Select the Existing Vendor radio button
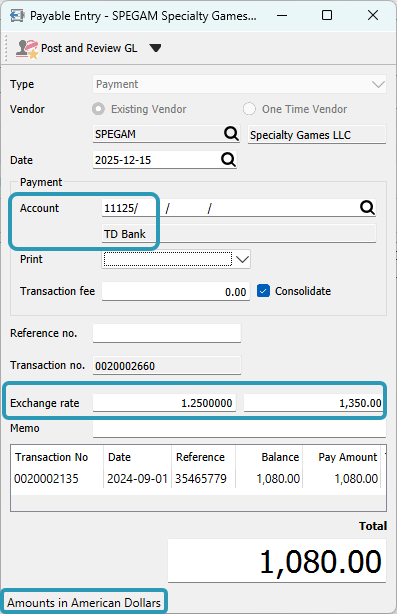This screenshot has height=614, width=397. (98, 109)
